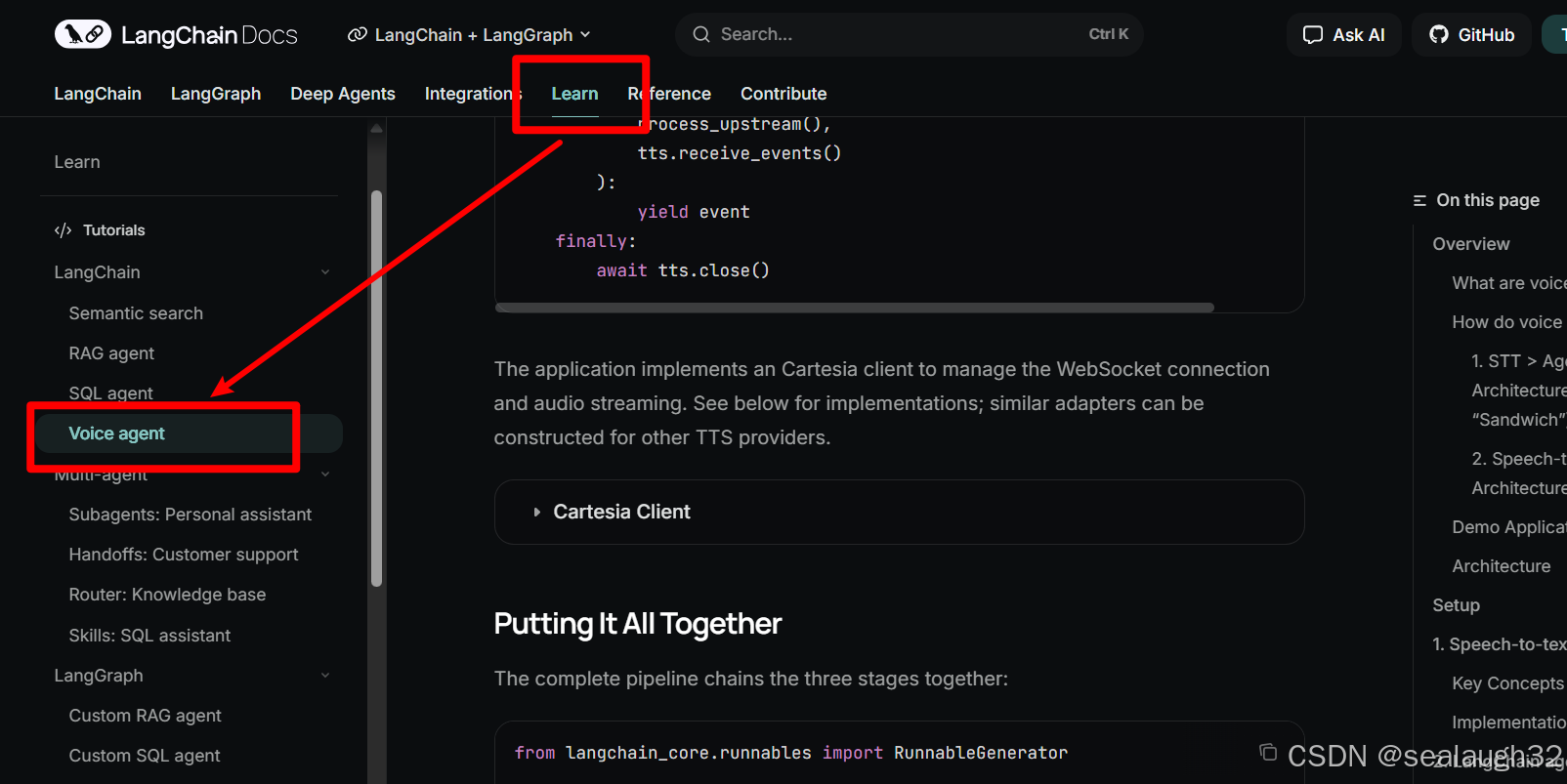Image resolution: width=1567 pixels, height=784 pixels.
Task: Collapse the LangGraph tutorials section
Action: (x=325, y=676)
